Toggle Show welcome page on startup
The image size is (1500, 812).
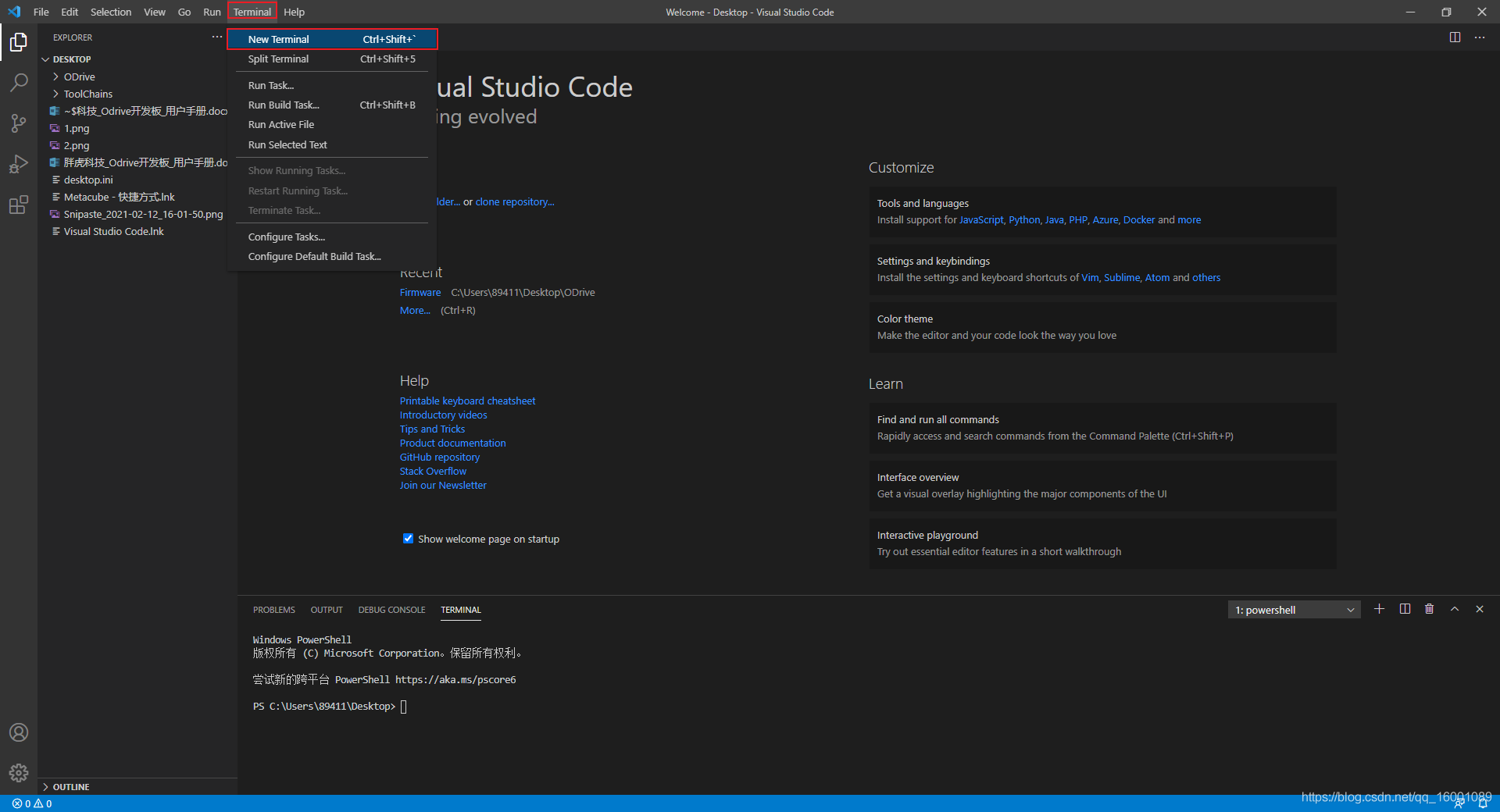coord(408,539)
